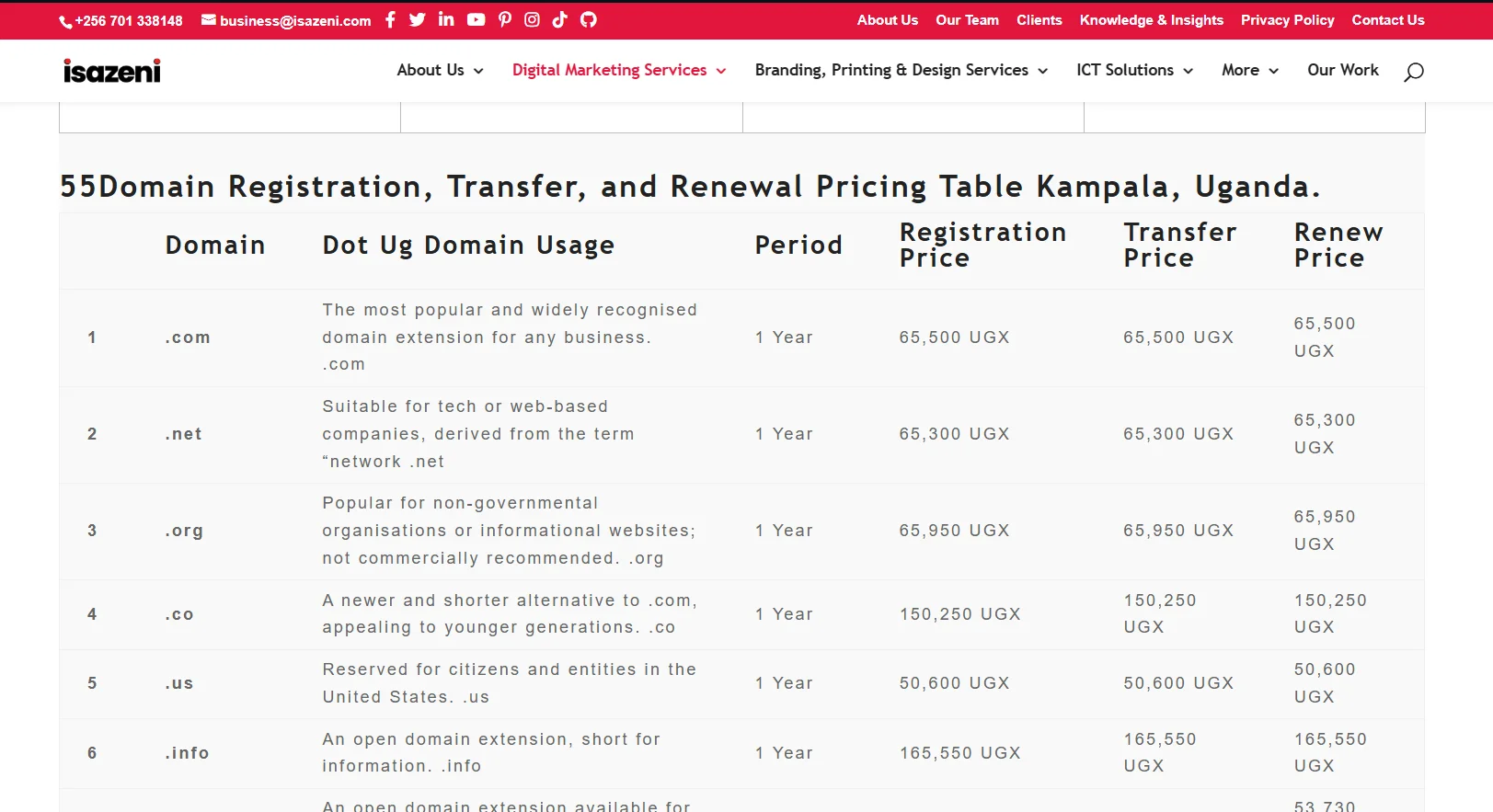The width and height of the screenshot is (1493, 812).
Task: Open About Us main navigation menu
Action: [431, 70]
